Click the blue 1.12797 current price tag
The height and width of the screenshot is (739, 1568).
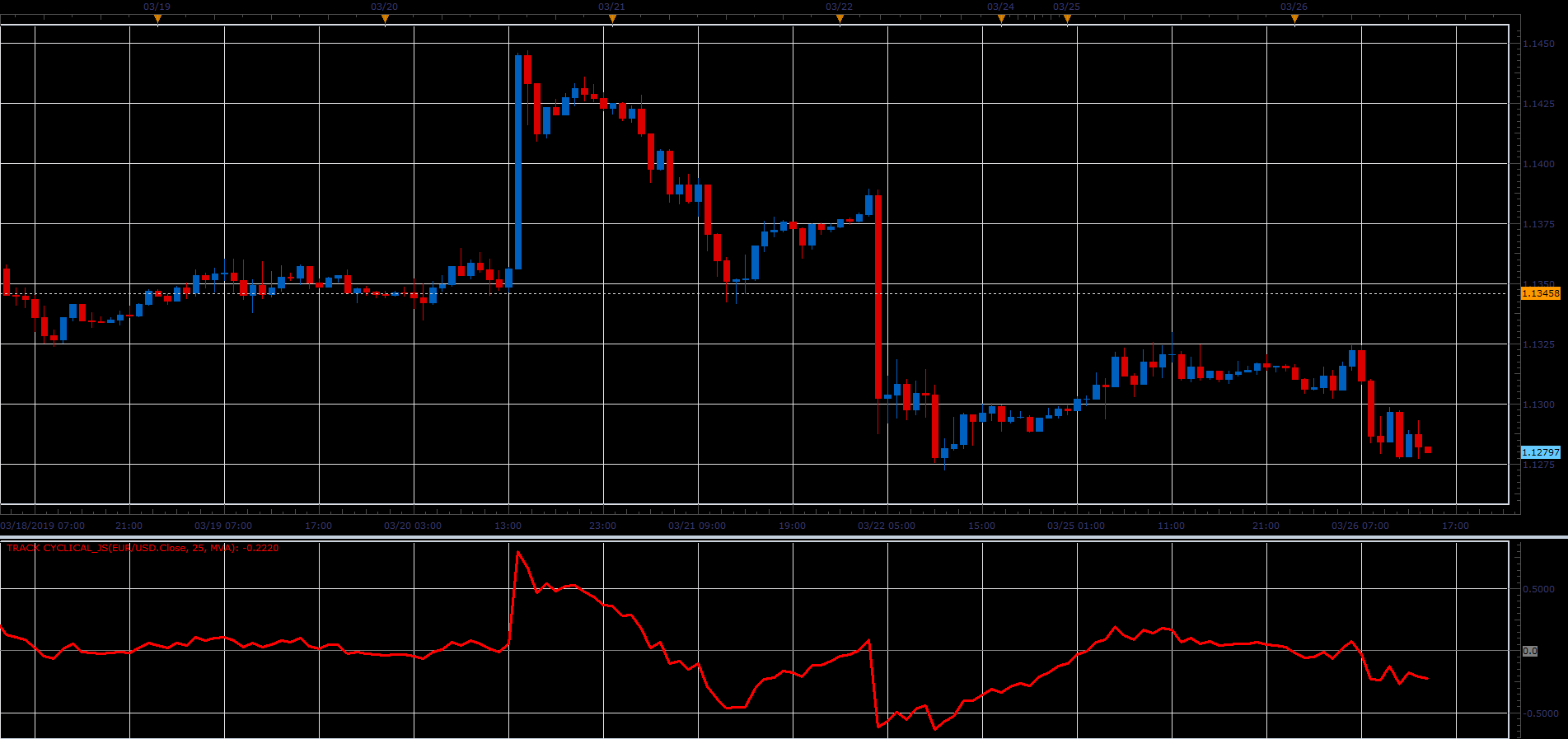(1540, 452)
